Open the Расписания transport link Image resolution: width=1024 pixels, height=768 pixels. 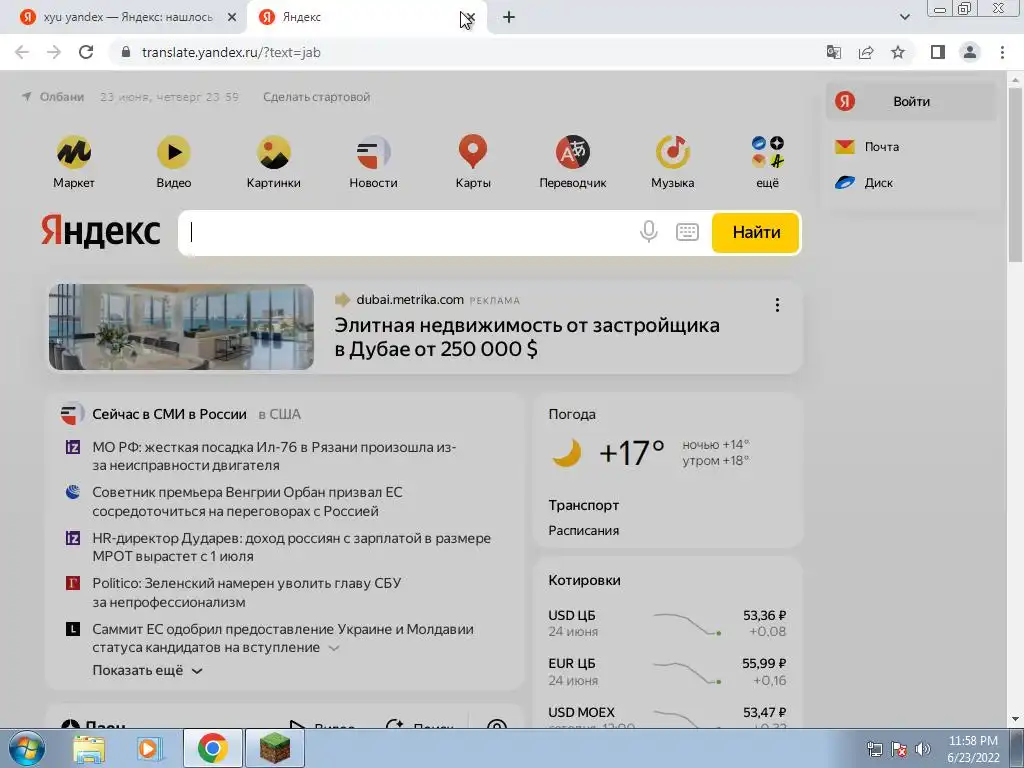583,530
